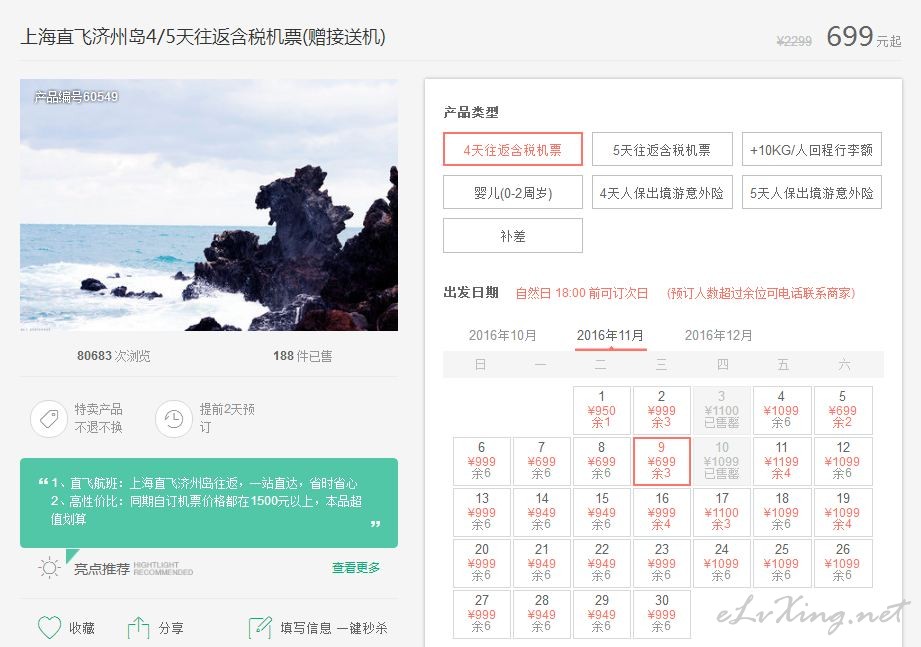Select November 17 at ¥1100
Screen dimensions: 921x647
pos(722,512)
